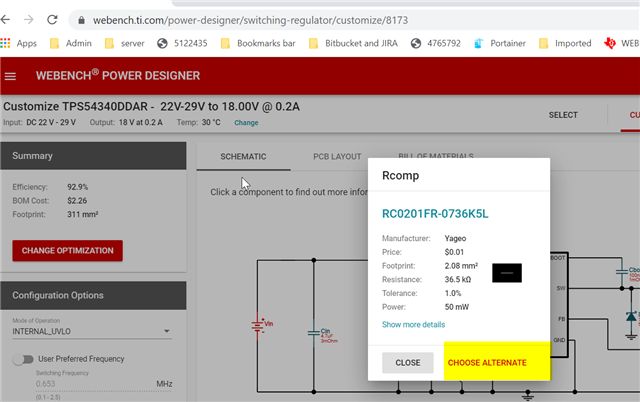
Task: Switch to the SCHEMATIC tab
Action: click(x=243, y=157)
